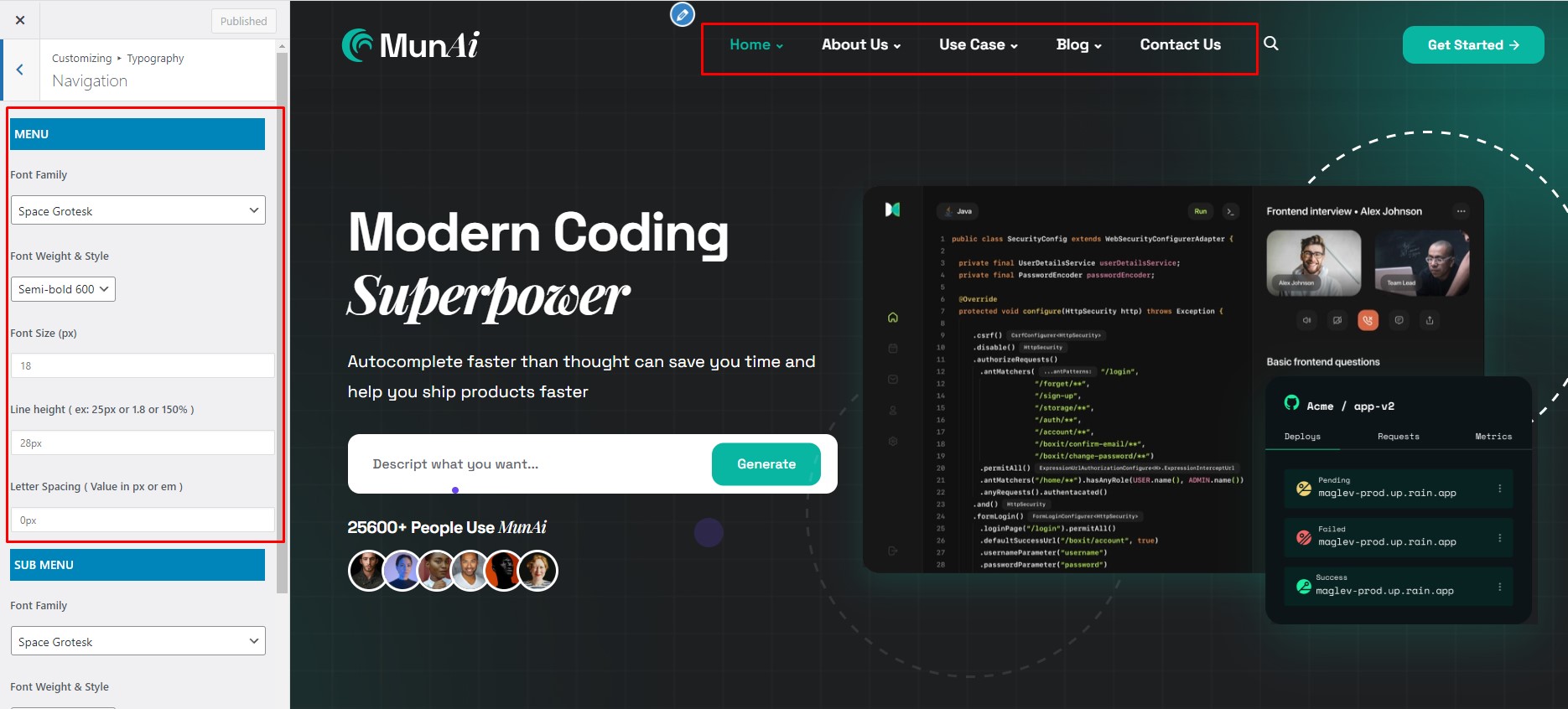Open the kebab menu on the Pending deploy
Image resolution: width=1568 pixels, height=709 pixels.
pos(1500,489)
